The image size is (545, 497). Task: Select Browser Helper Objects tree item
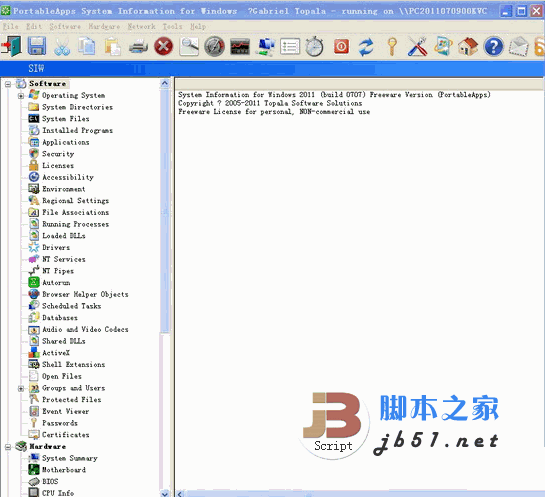[x=85, y=294]
